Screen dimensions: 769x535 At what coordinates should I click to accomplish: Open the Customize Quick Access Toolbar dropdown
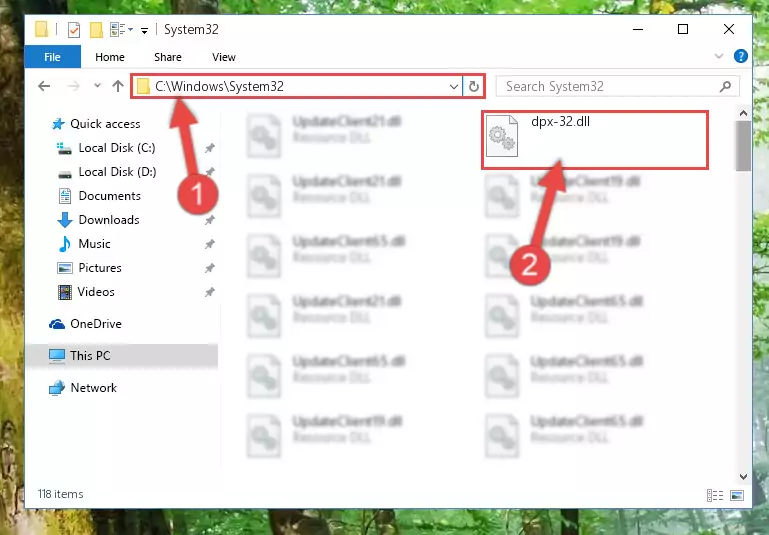[x=145, y=31]
